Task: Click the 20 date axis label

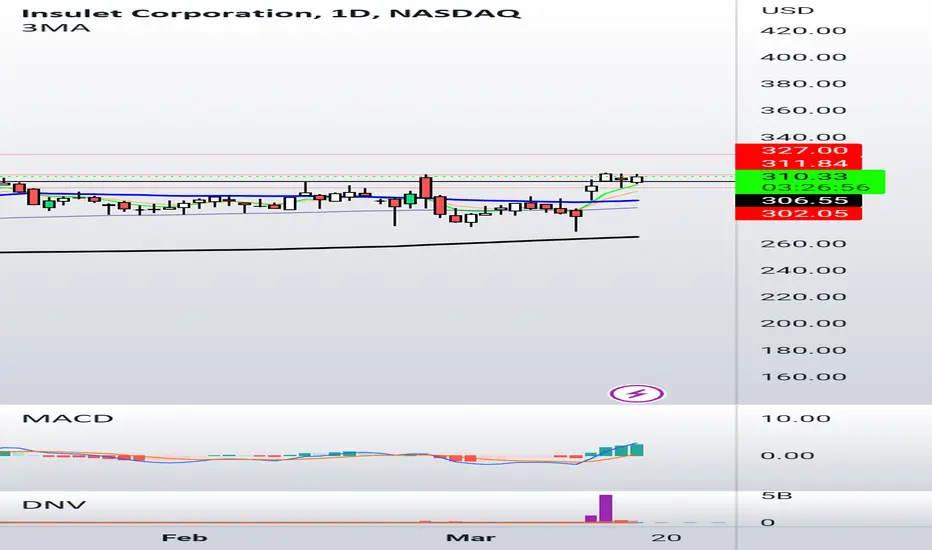Action: pyautogui.click(x=666, y=538)
